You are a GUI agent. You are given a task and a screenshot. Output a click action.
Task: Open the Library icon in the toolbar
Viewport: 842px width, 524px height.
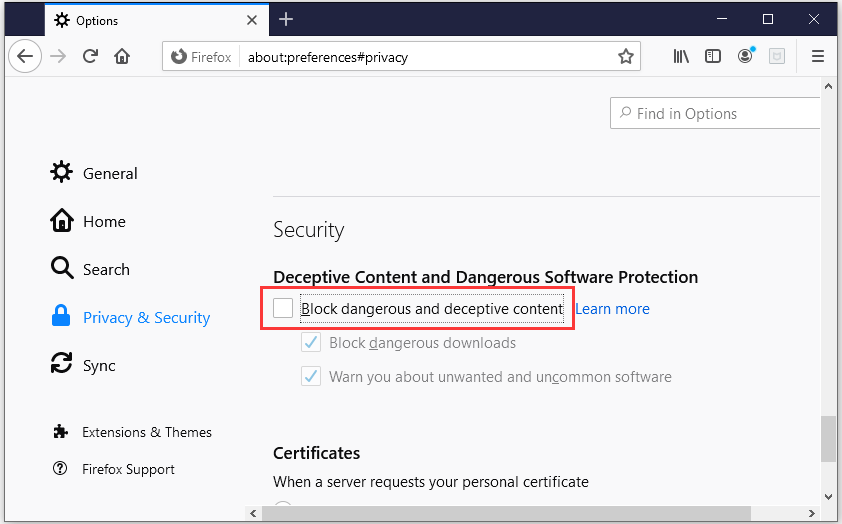click(681, 56)
